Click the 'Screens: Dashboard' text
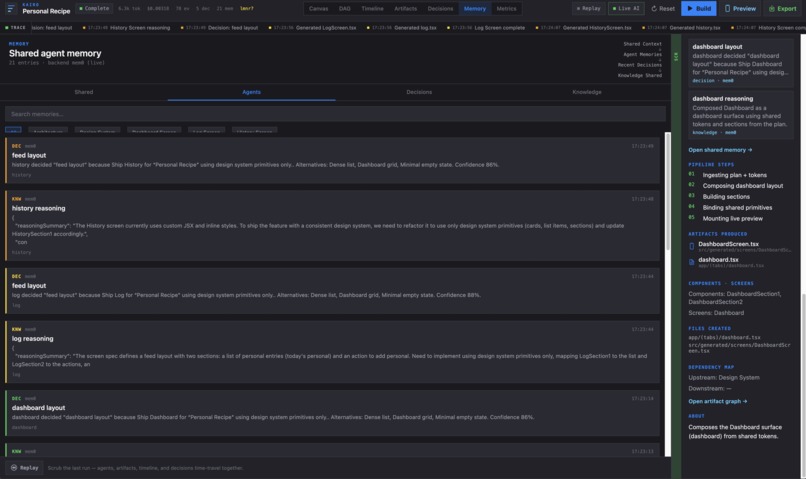Image resolution: width=806 pixels, height=479 pixels. point(716,312)
